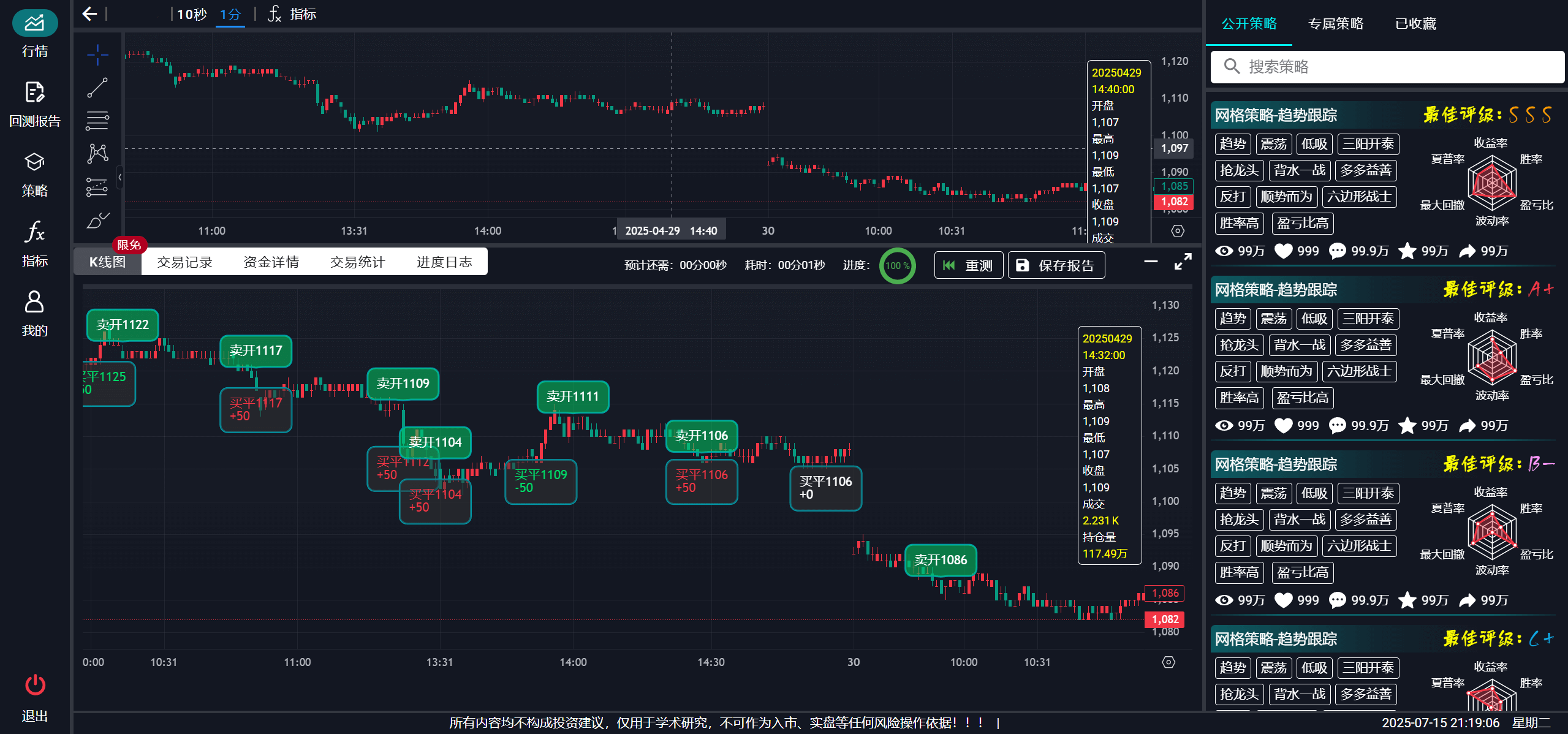This screenshot has width=1568, height=734.
Task: Switch chart interval to 1分
Action: pos(230,14)
